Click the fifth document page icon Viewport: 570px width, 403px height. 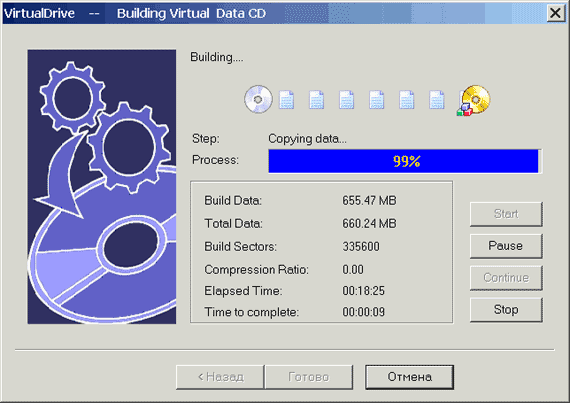407,100
